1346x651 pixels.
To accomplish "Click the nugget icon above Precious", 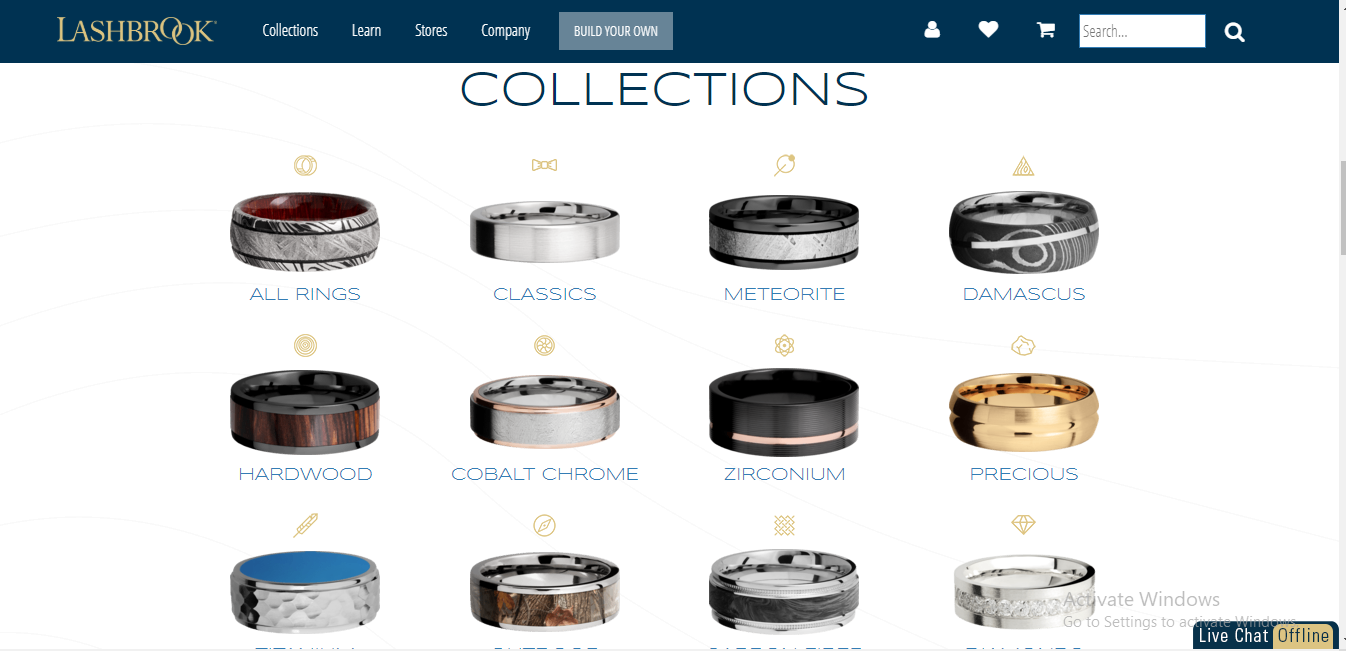I will point(1023,346).
